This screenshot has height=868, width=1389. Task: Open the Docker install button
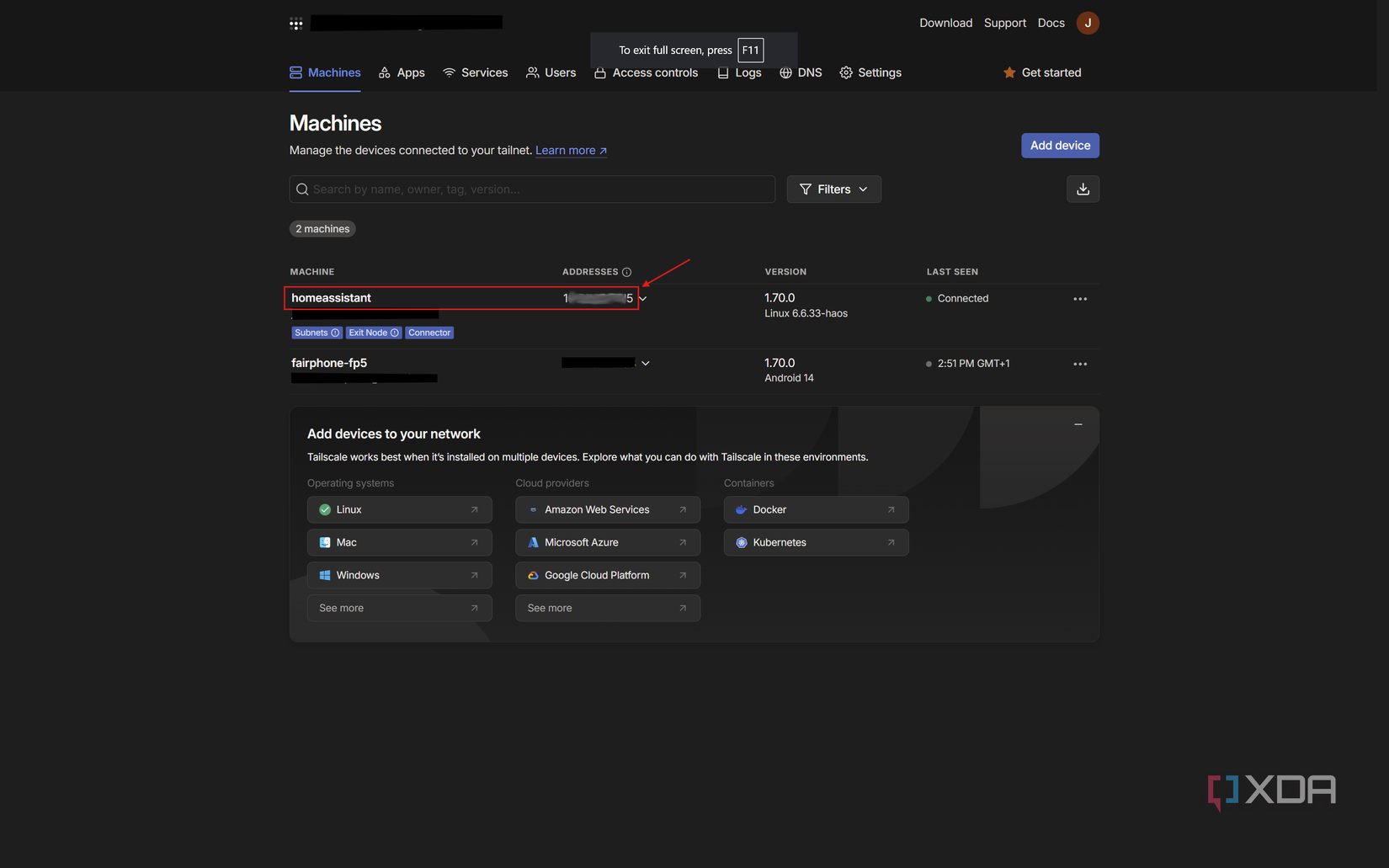point(817,509)
